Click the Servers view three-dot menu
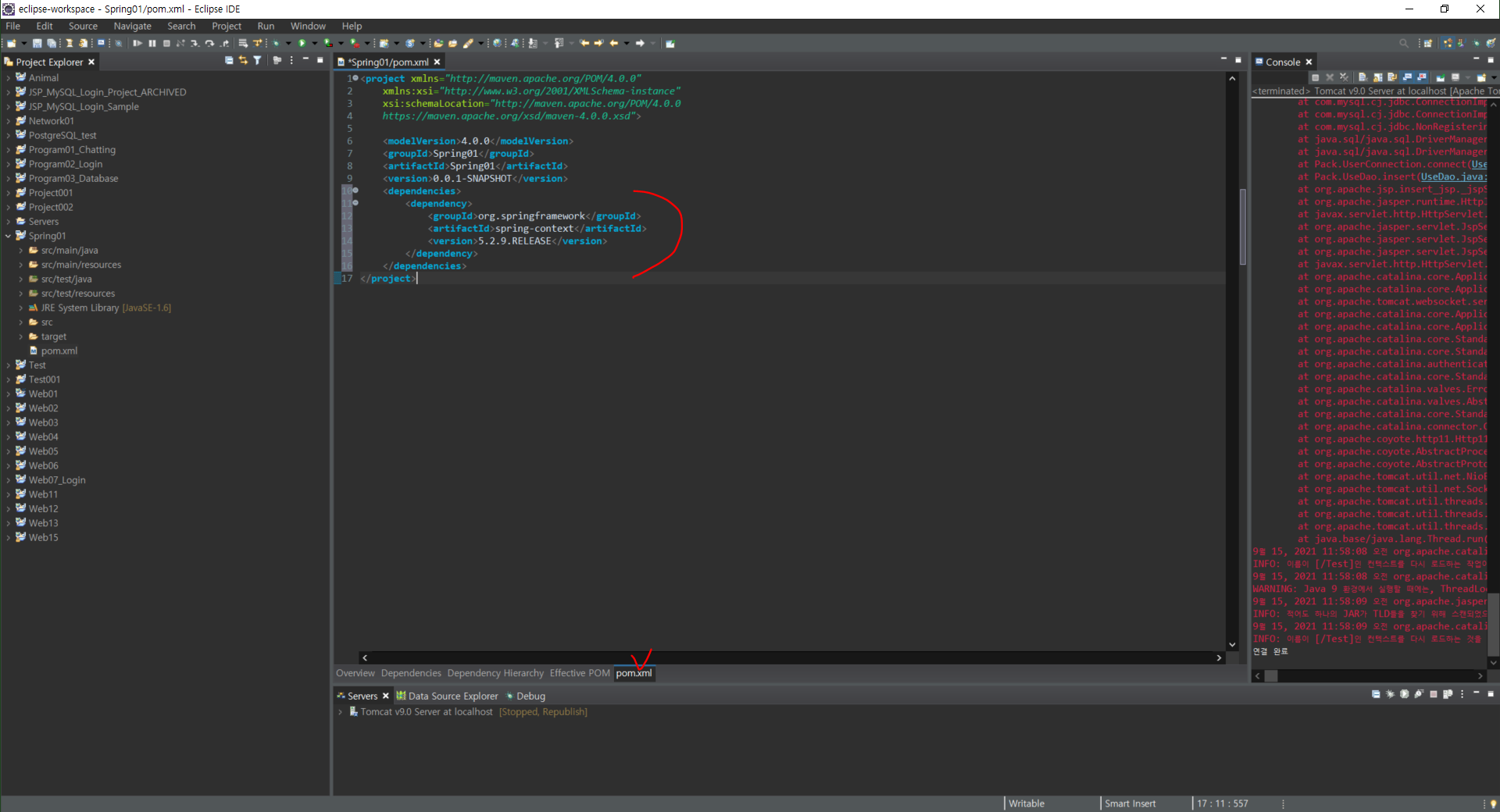 (x=1462, y=694)
